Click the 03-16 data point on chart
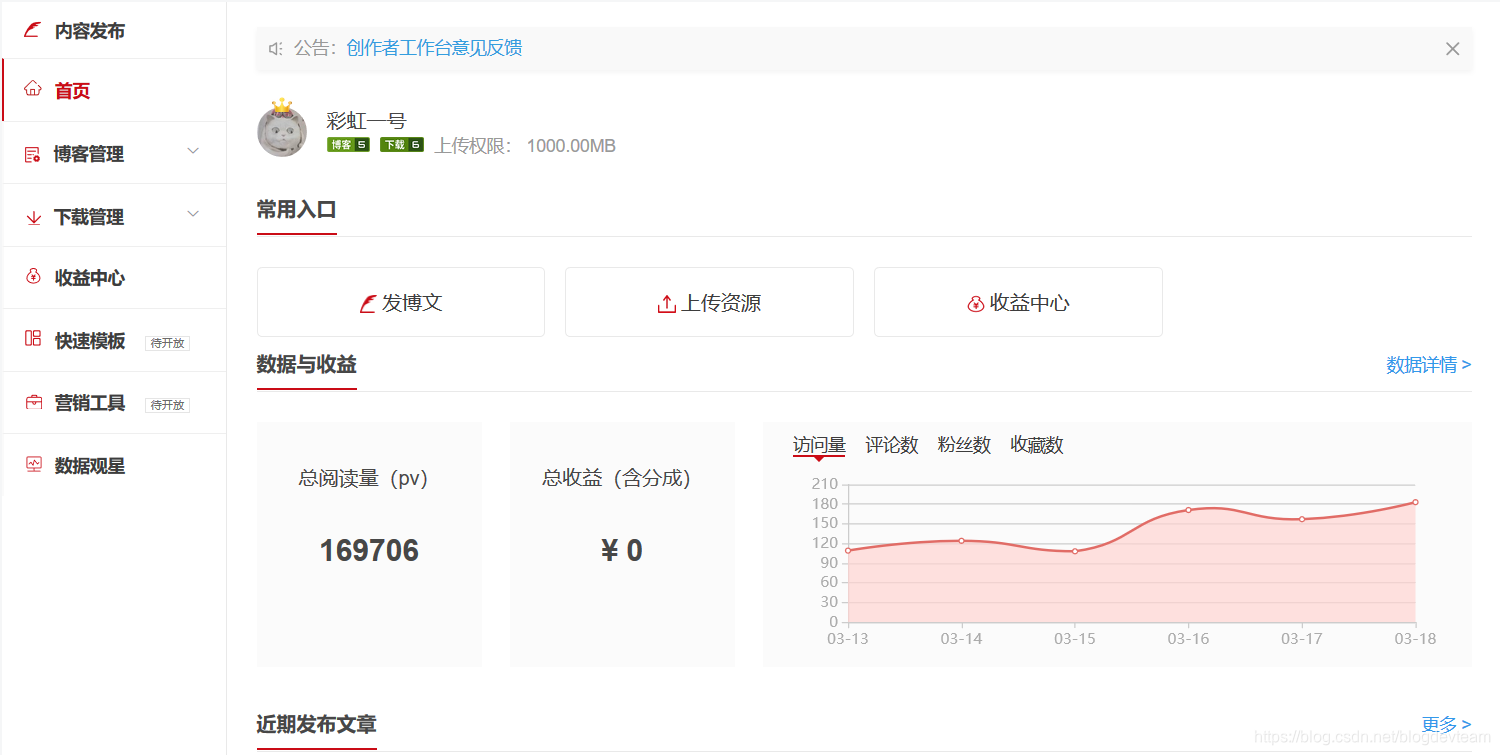Screen dimensions: 1500x755 pyautogui.click(x=1188, y=510)
